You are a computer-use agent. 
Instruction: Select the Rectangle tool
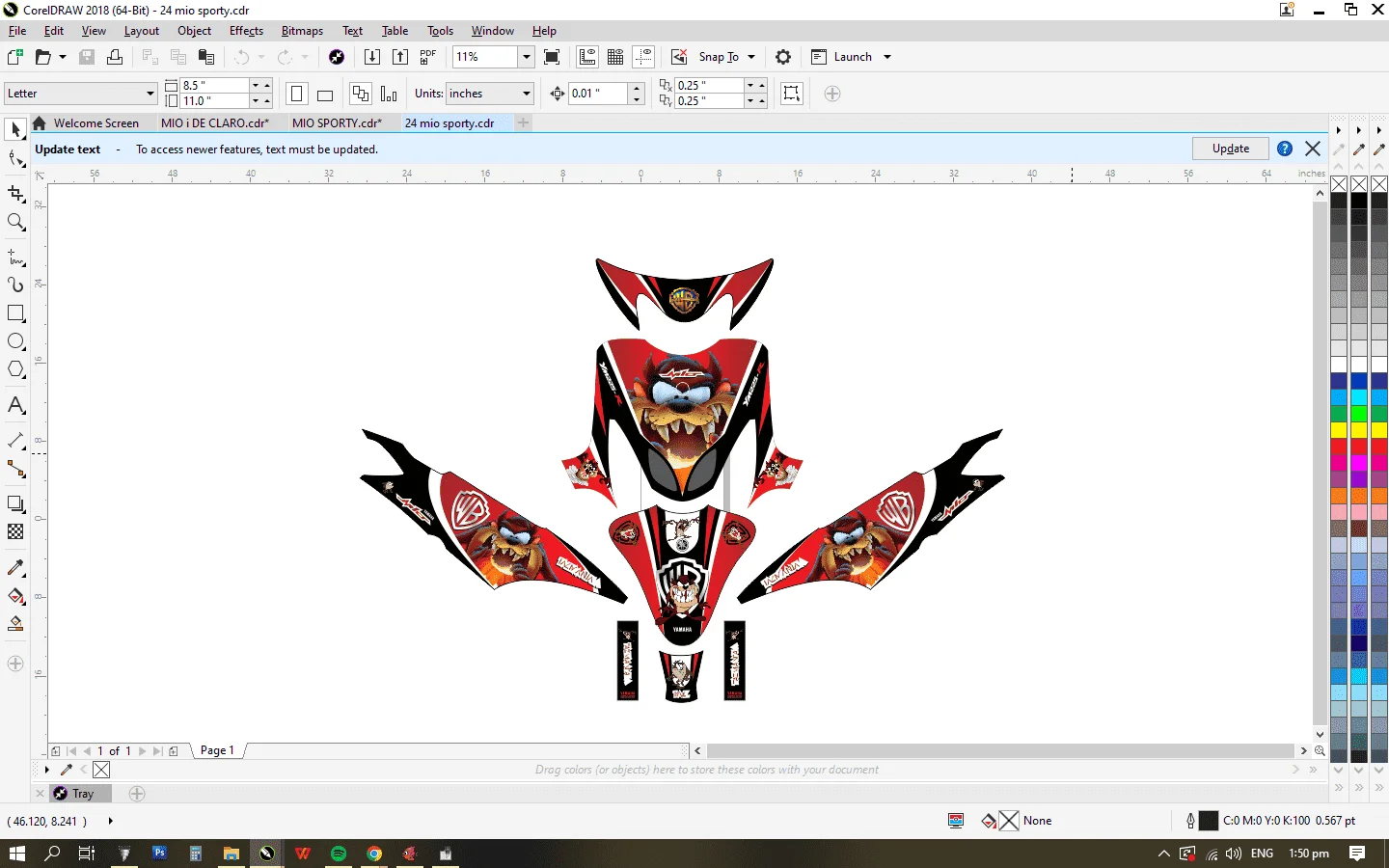tap(15, 313)
